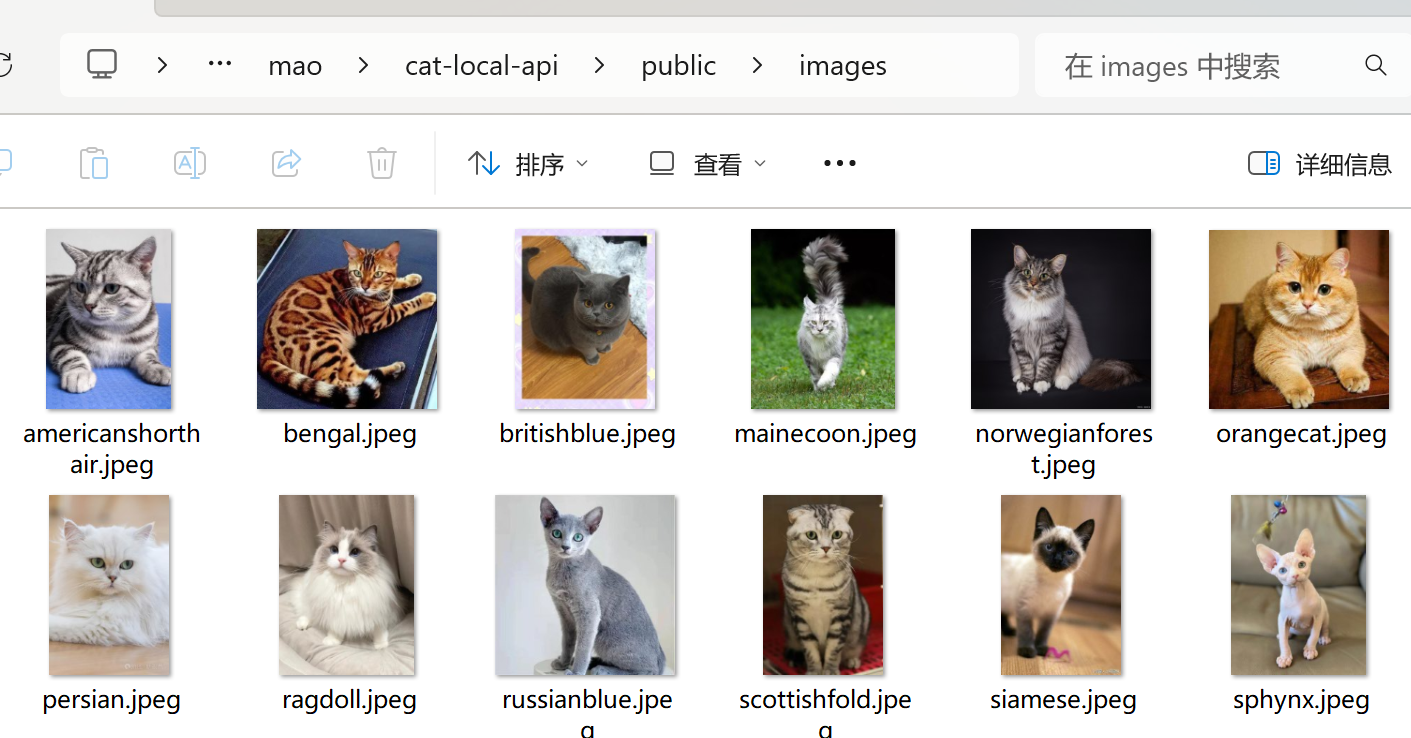The height and width of the screenshot is (738, 1411).
Task: Click the file name russianblue.jpeg
Action: (x=587, y=712)
